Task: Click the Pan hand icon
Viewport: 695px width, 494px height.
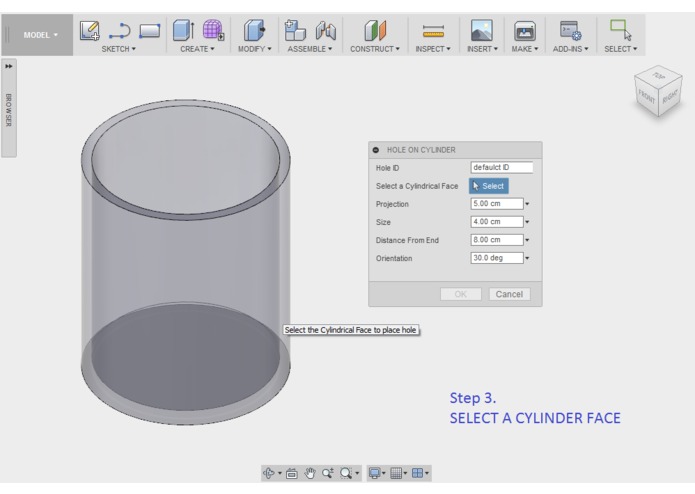Action: click(x=310, y=473)
